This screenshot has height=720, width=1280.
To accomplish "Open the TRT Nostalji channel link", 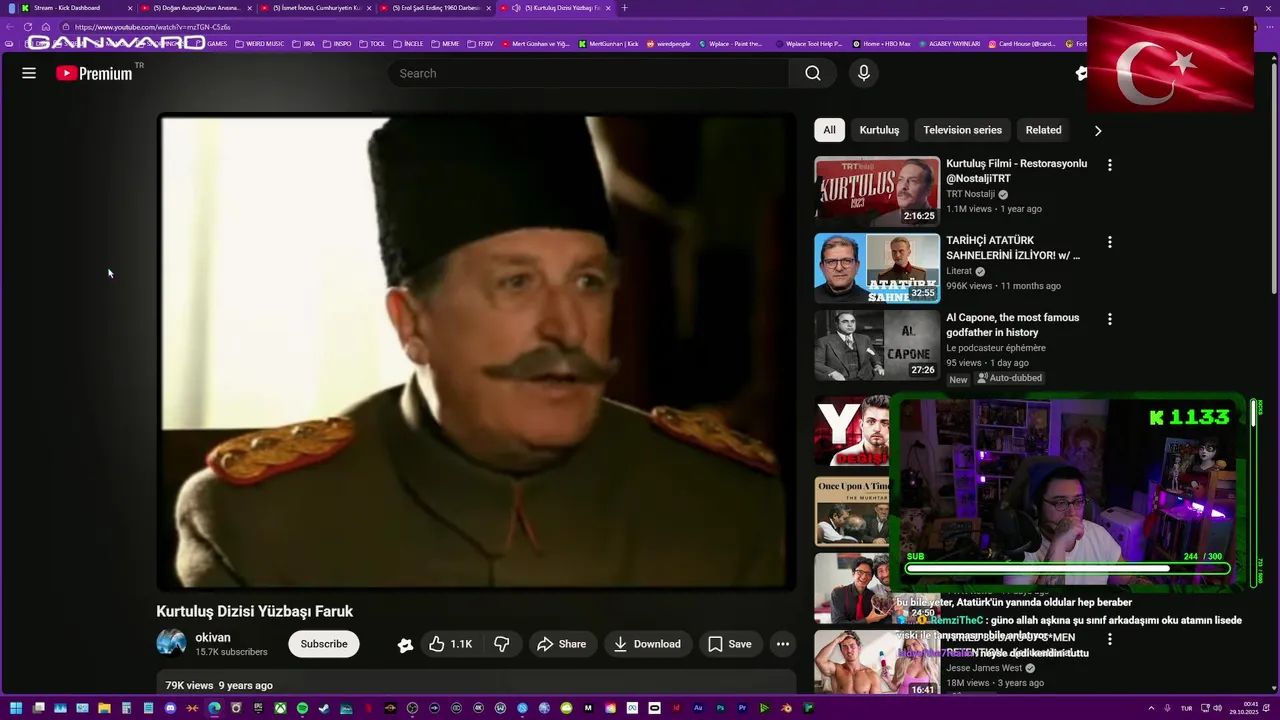I will click(970, 194).
